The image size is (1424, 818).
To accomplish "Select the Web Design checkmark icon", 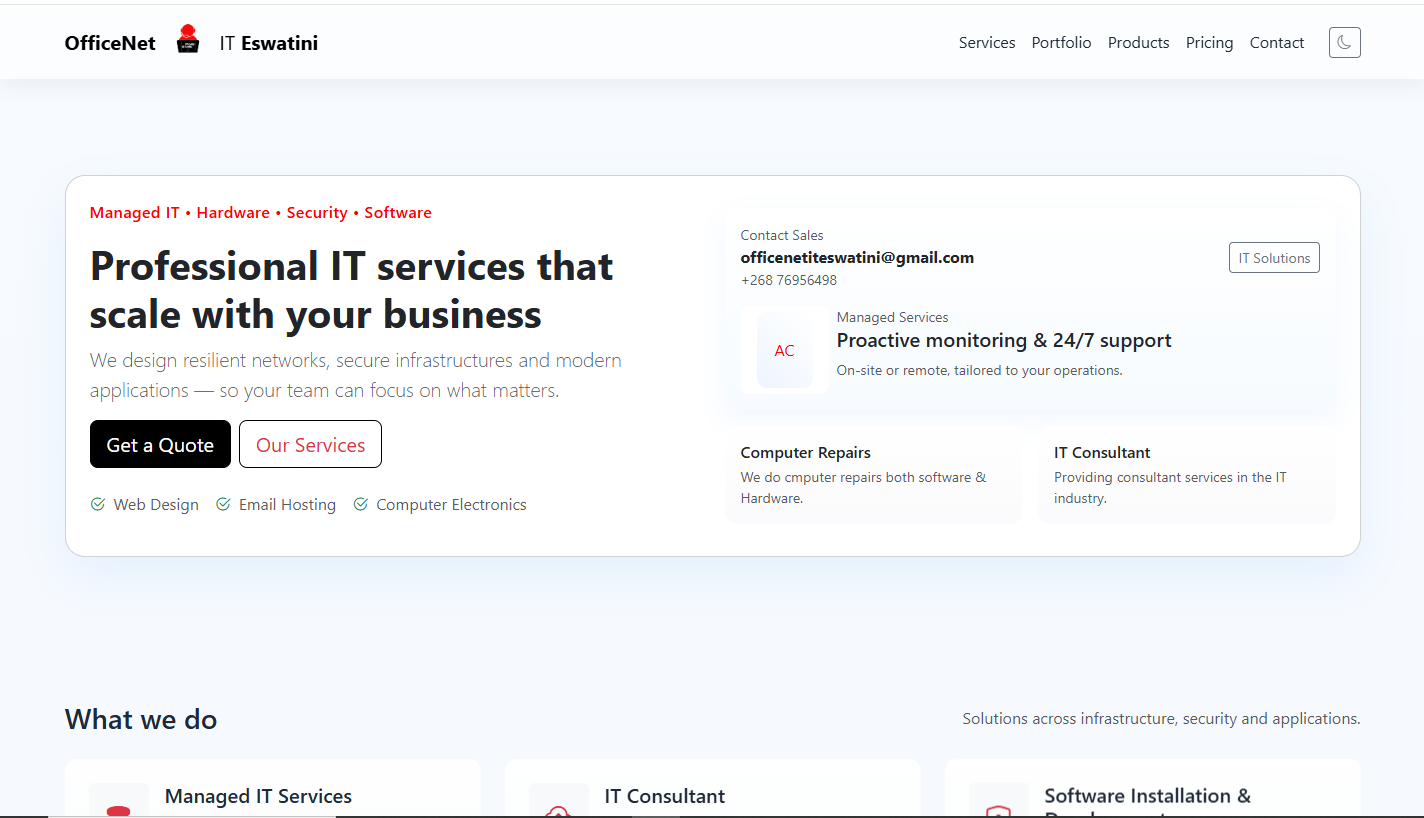I will click(98, 504).
